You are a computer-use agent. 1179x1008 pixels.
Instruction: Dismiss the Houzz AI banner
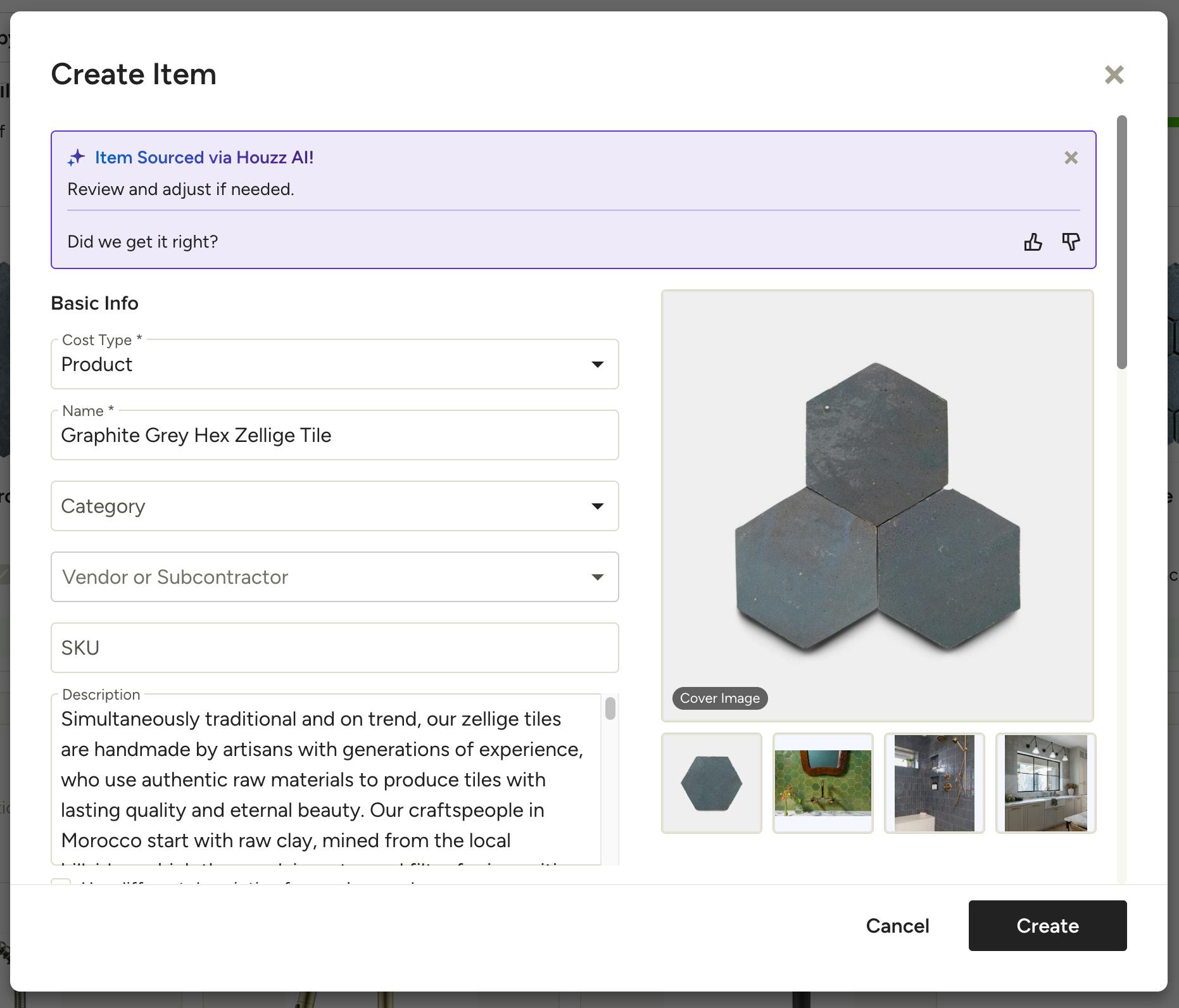click(1071, 158)
